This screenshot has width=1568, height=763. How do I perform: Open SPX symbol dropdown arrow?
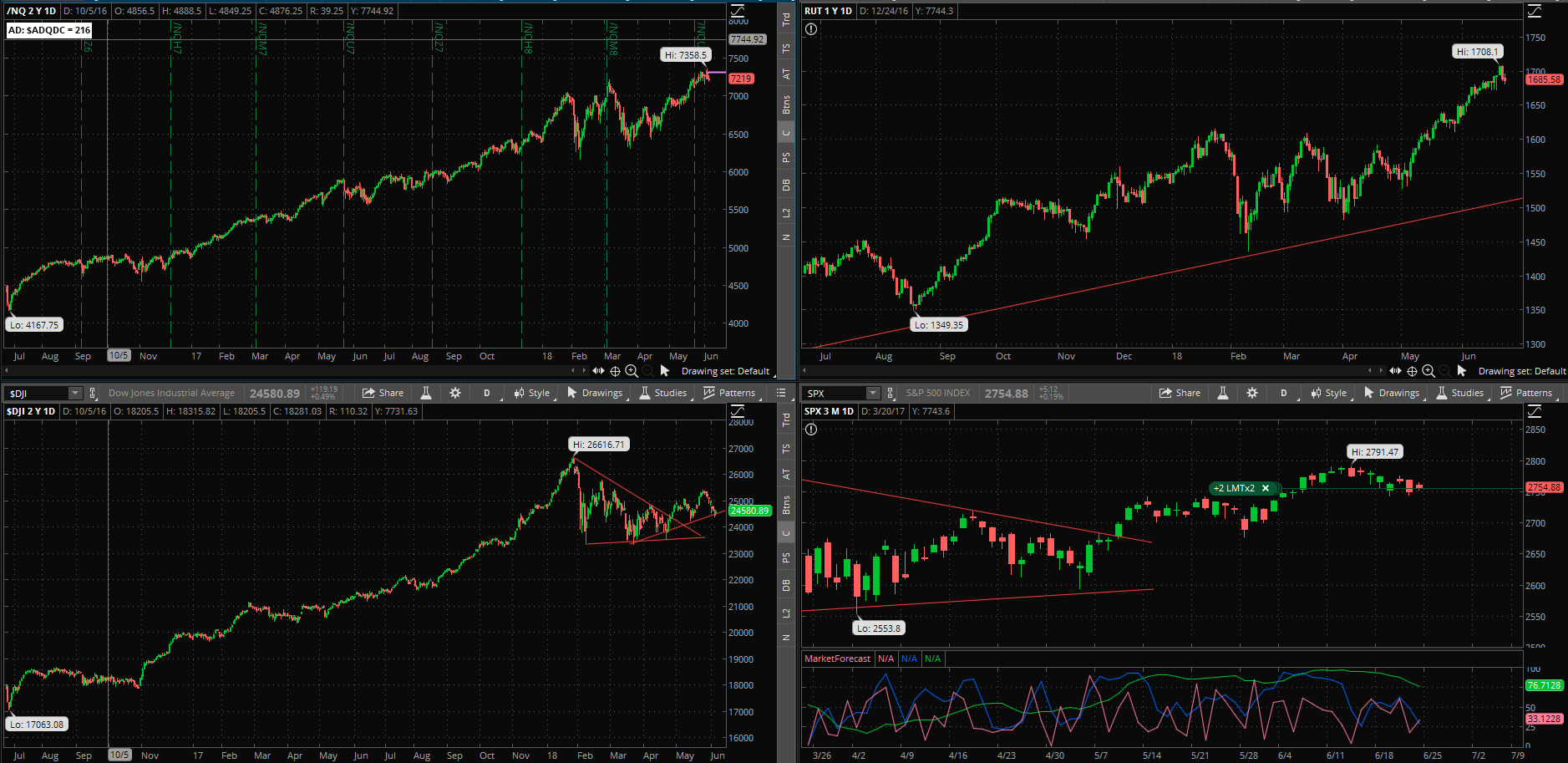[872, 393]
